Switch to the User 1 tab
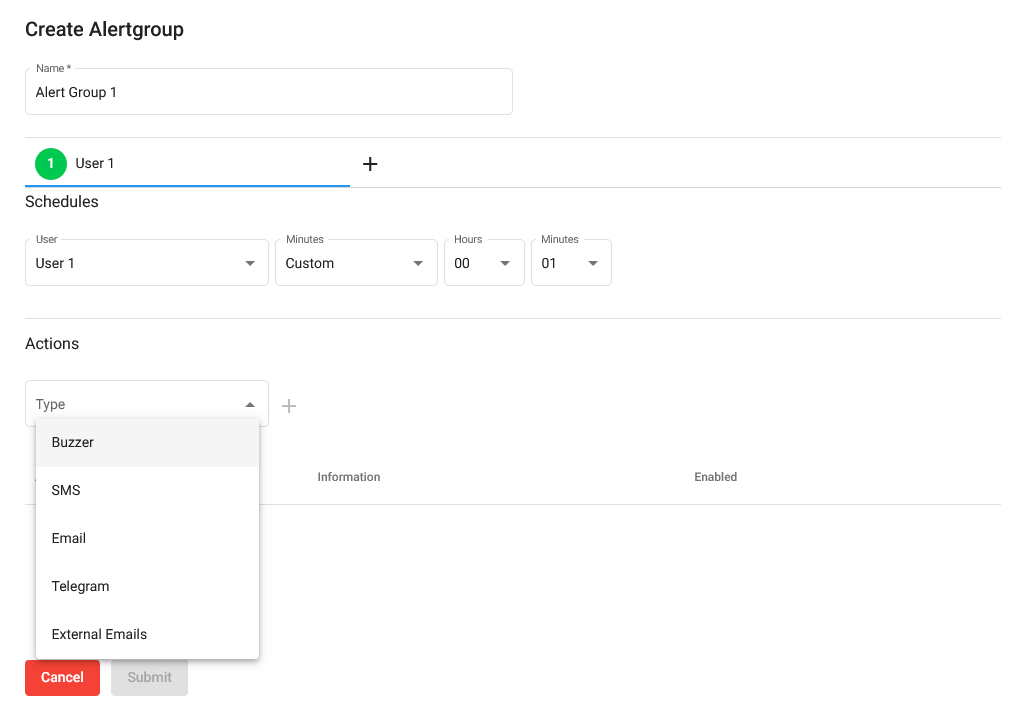The height and width of the screenshot is (711, 1027). (95, 163)
